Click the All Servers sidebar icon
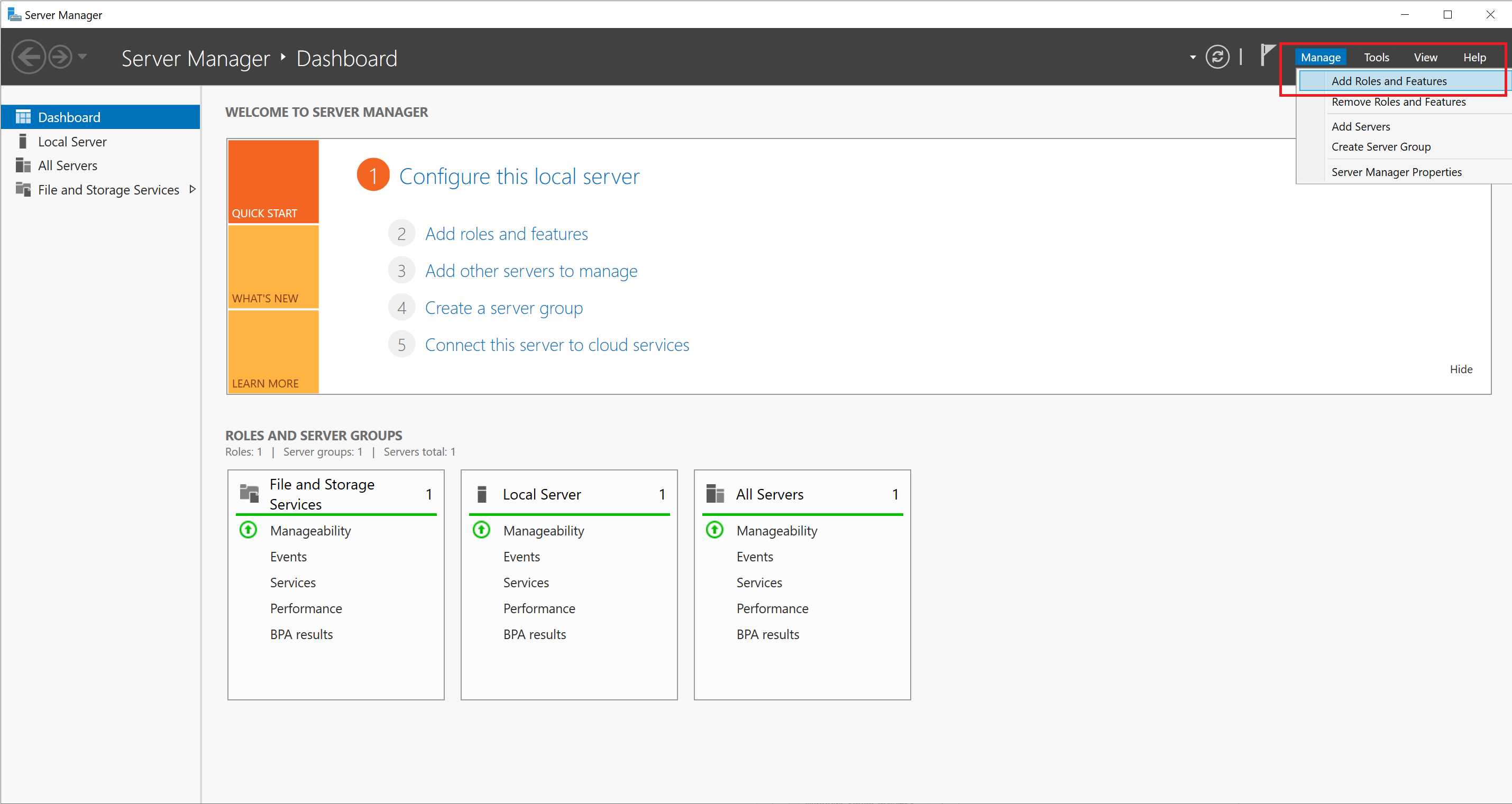 [23, 165]
